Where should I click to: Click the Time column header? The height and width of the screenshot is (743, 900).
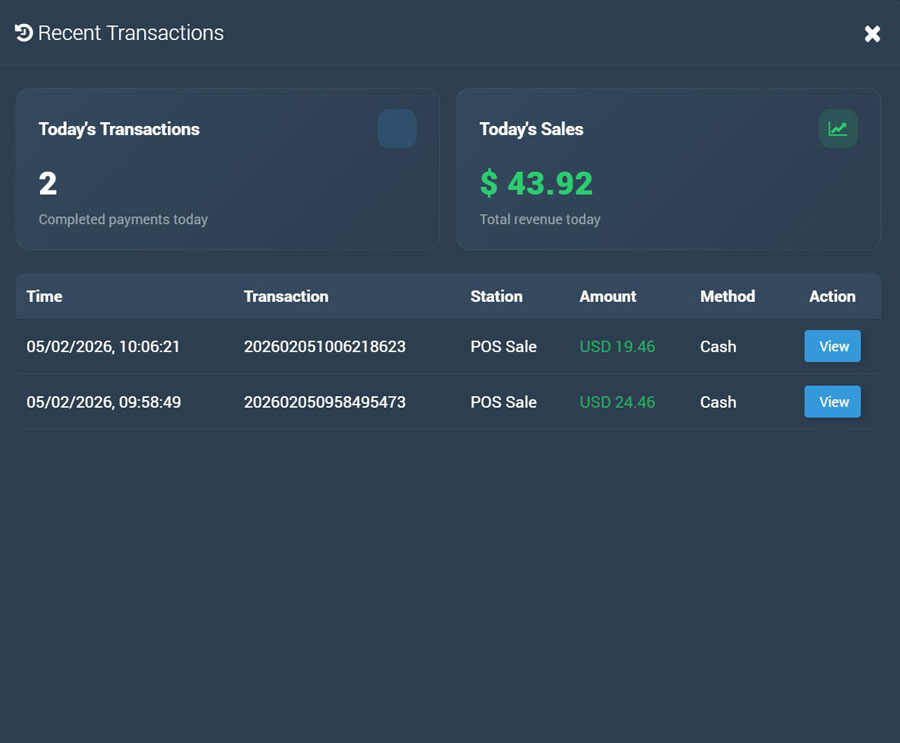tap(44, 296)
